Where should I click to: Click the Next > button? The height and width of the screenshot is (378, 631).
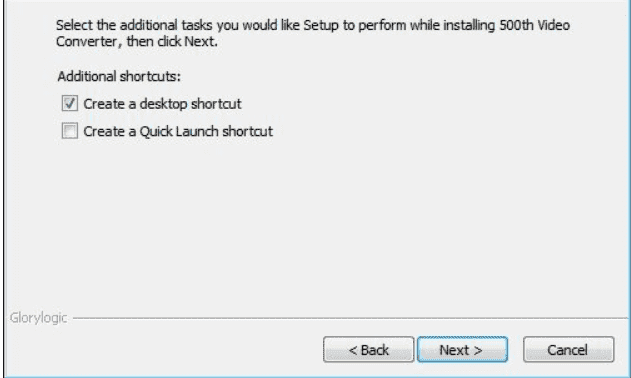(x=462, y=349)
